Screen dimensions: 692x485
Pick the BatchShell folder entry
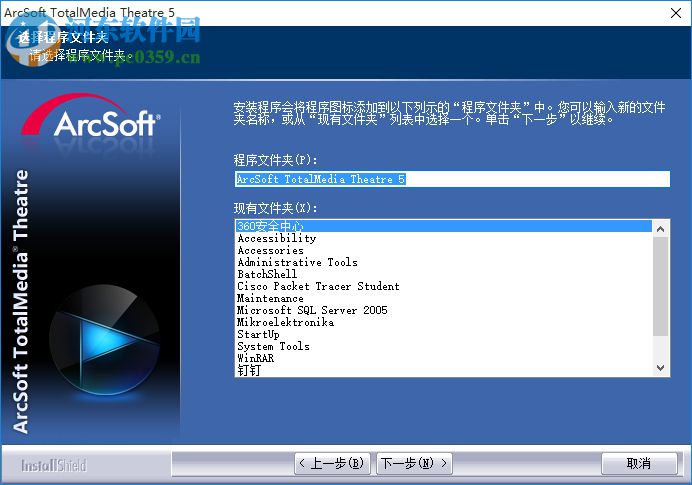(444, 274)
